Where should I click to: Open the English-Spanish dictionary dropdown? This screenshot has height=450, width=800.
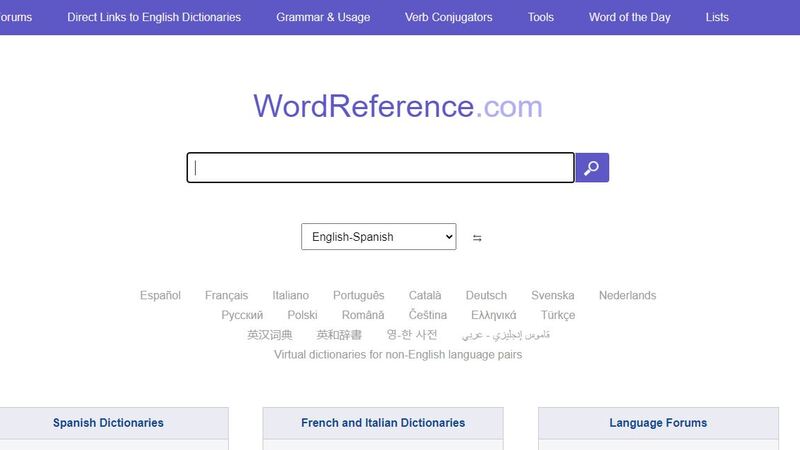click(379, 237)
